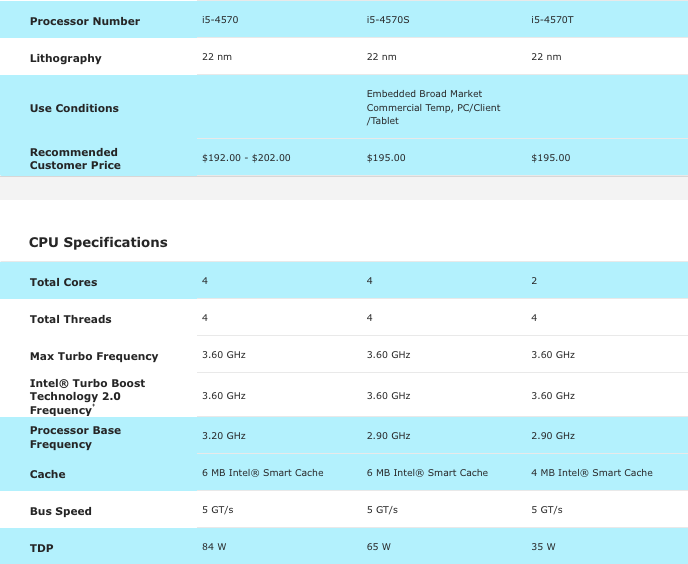The height and width of the screenshot is (564, 688).
Task: Click the Cache row label
Action: pos(47,474)
